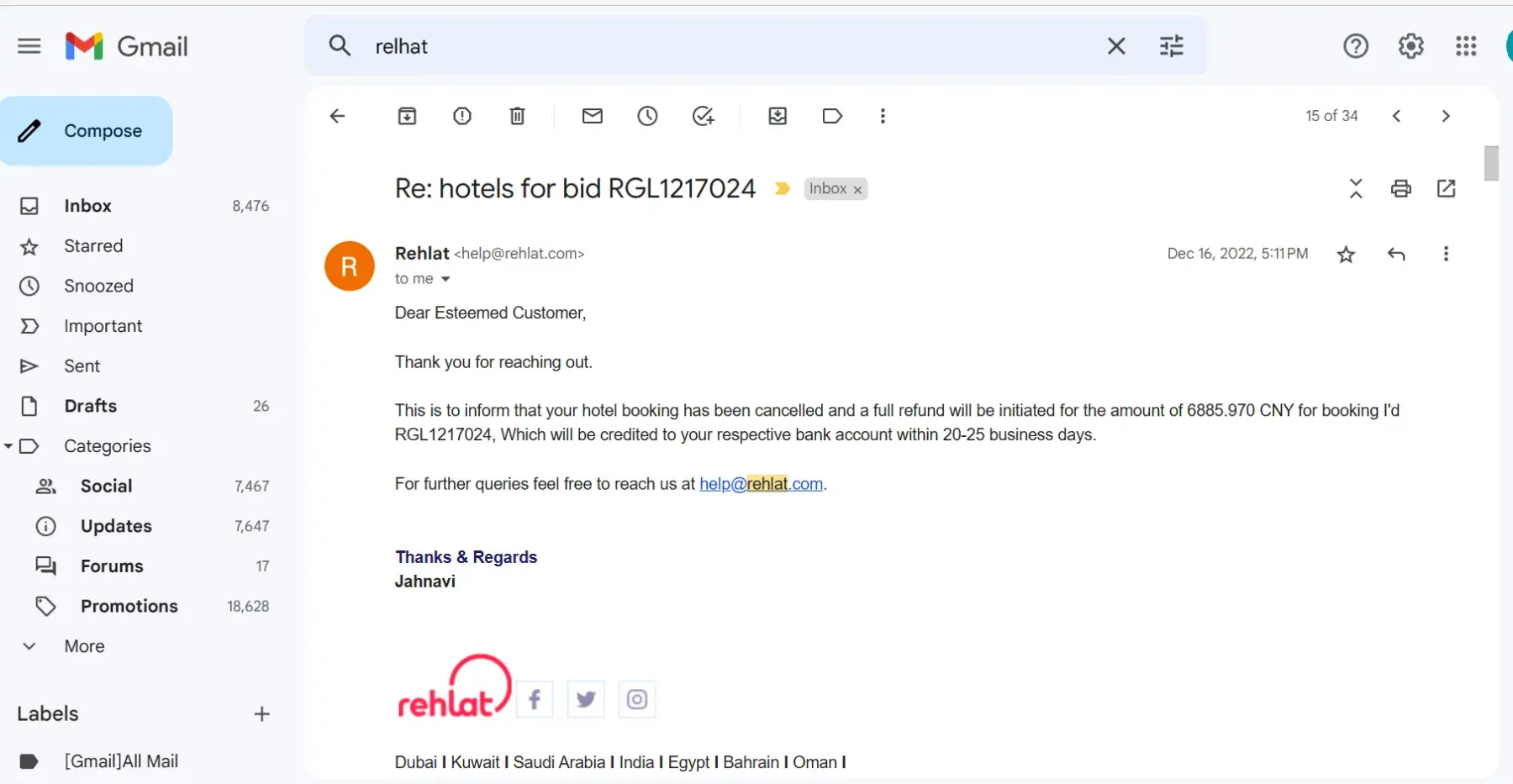The width and height of the screenshot is (1513, 784).
Task: Open the Support help icon
Action: 1356,46
